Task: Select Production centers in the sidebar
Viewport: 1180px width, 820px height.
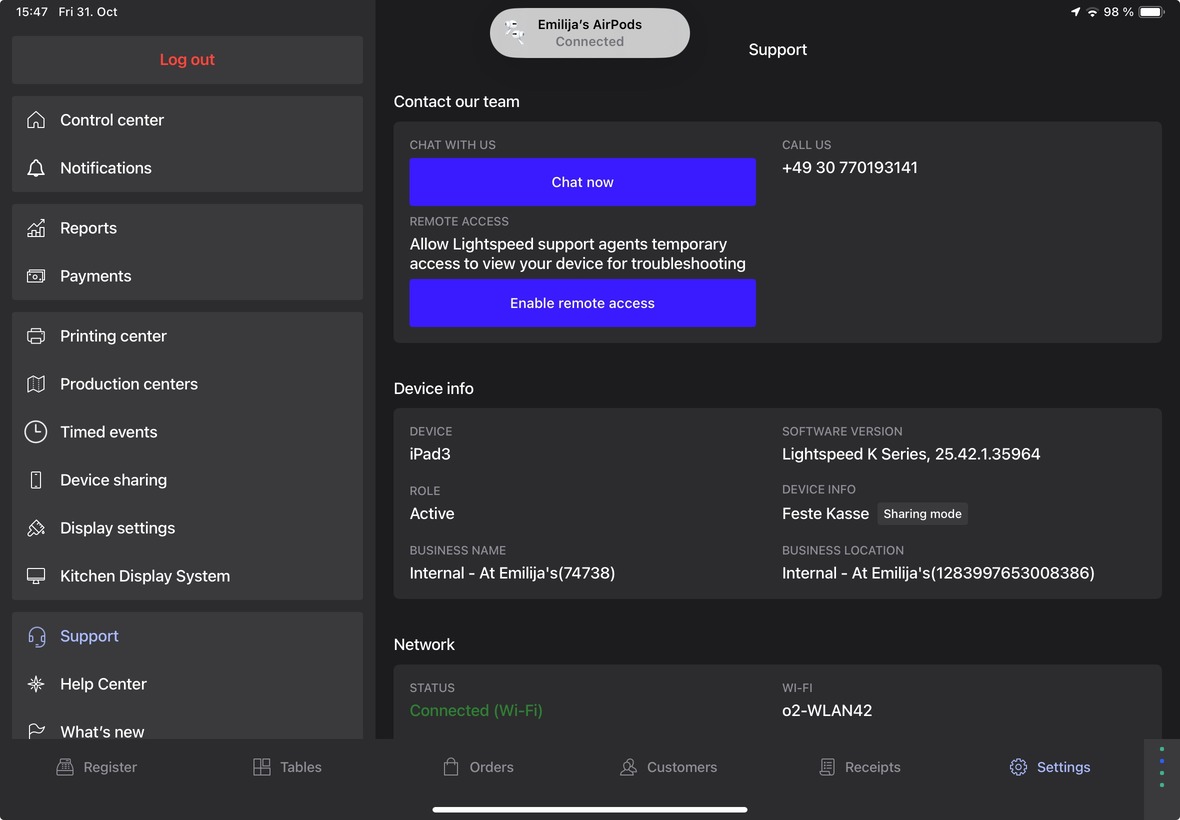Action: (128, 384)
